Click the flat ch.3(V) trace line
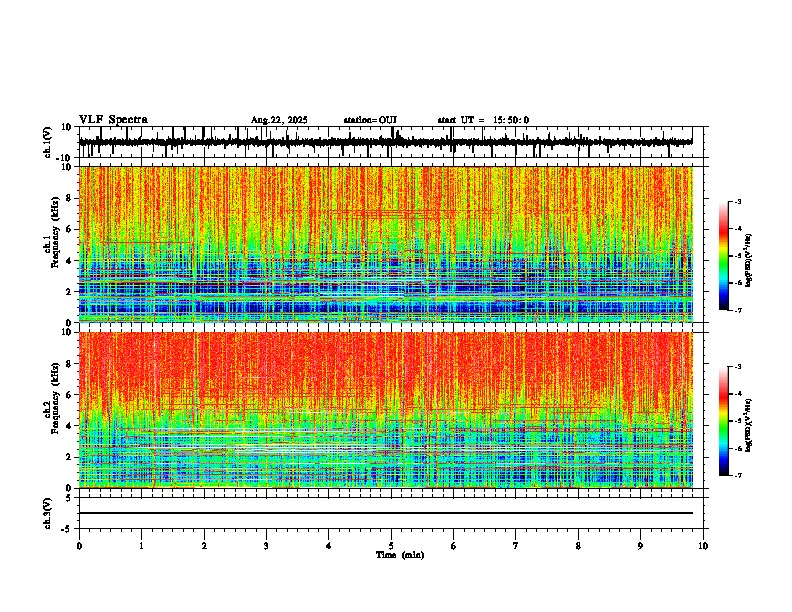Viewport: 792px width, 612px height. tap(386, 513)
